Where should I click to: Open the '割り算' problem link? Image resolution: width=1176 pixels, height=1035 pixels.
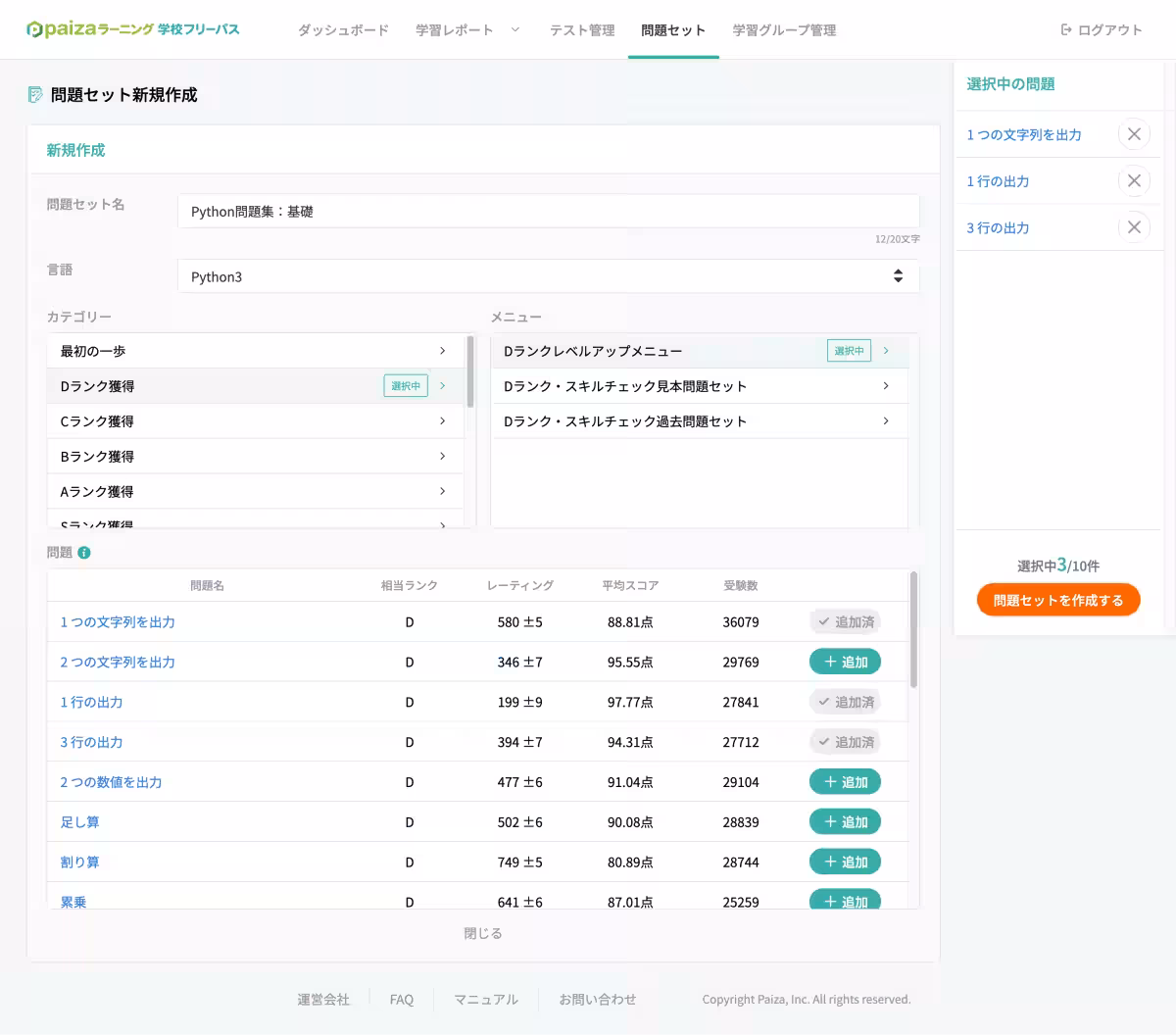point(79,862)
